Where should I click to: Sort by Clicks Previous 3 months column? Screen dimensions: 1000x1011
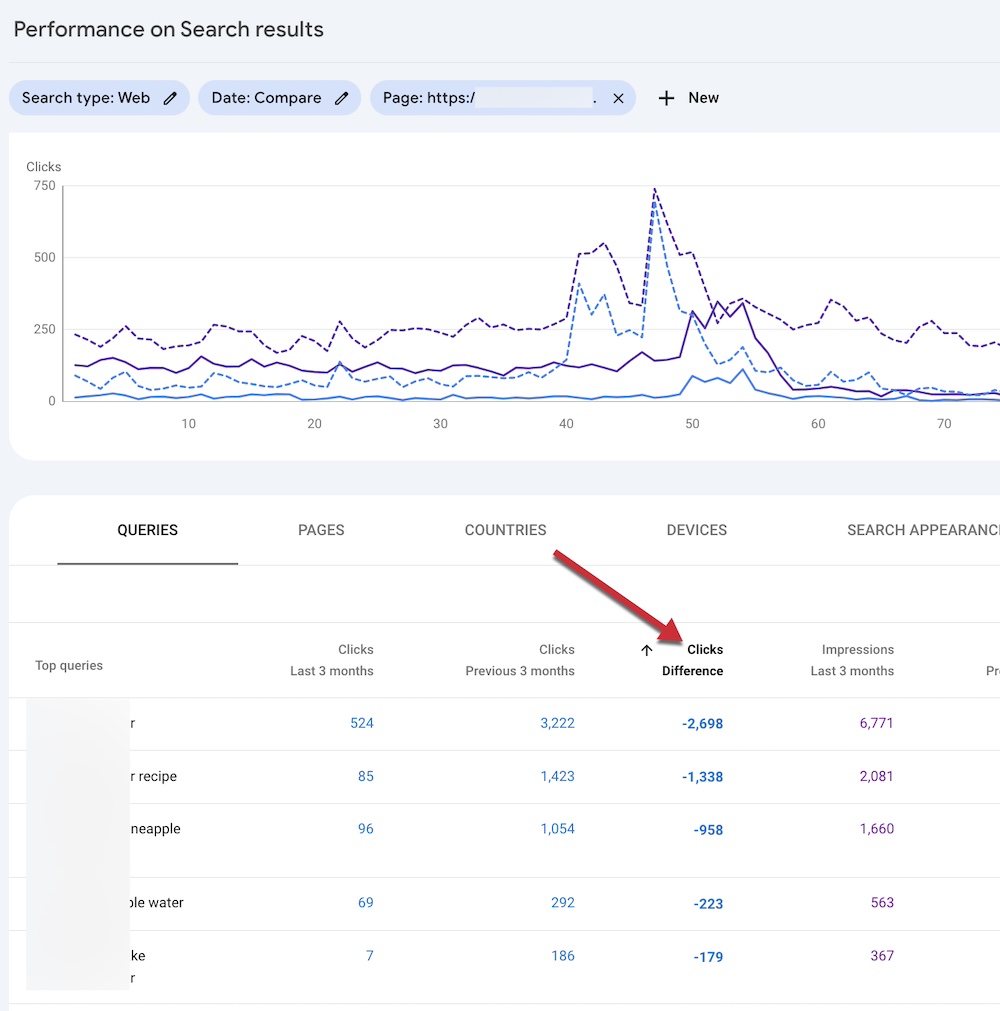coord(520,660)
